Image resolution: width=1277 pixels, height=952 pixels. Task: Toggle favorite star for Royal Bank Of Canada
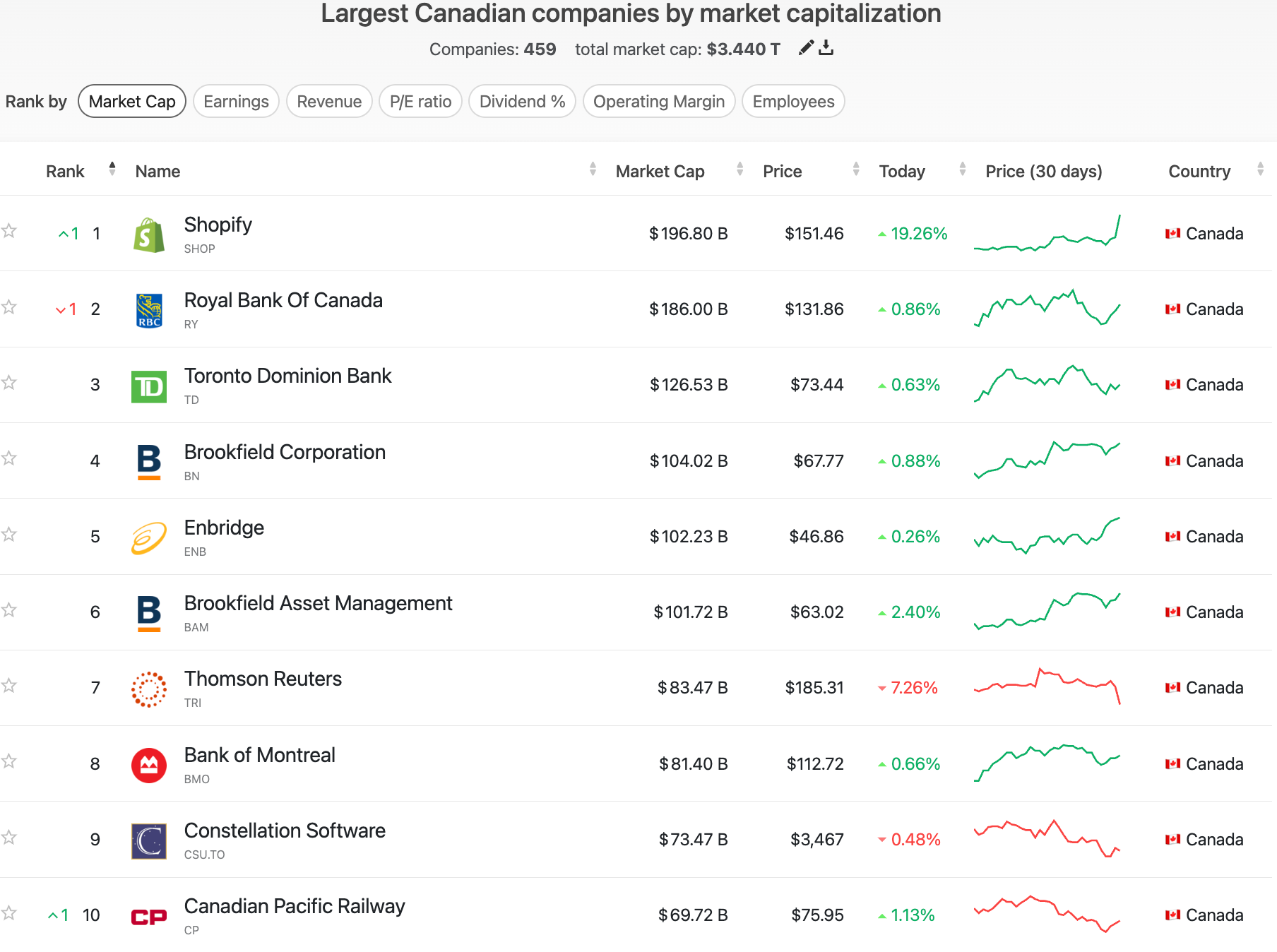pos(8,307)
